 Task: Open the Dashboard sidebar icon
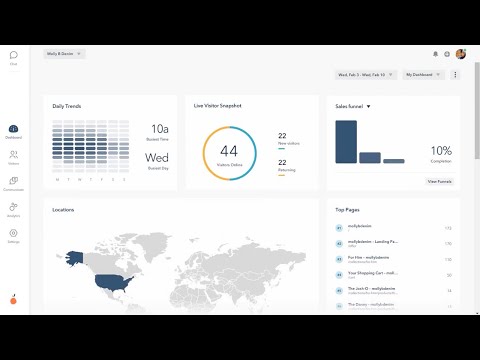pos(13,132)
